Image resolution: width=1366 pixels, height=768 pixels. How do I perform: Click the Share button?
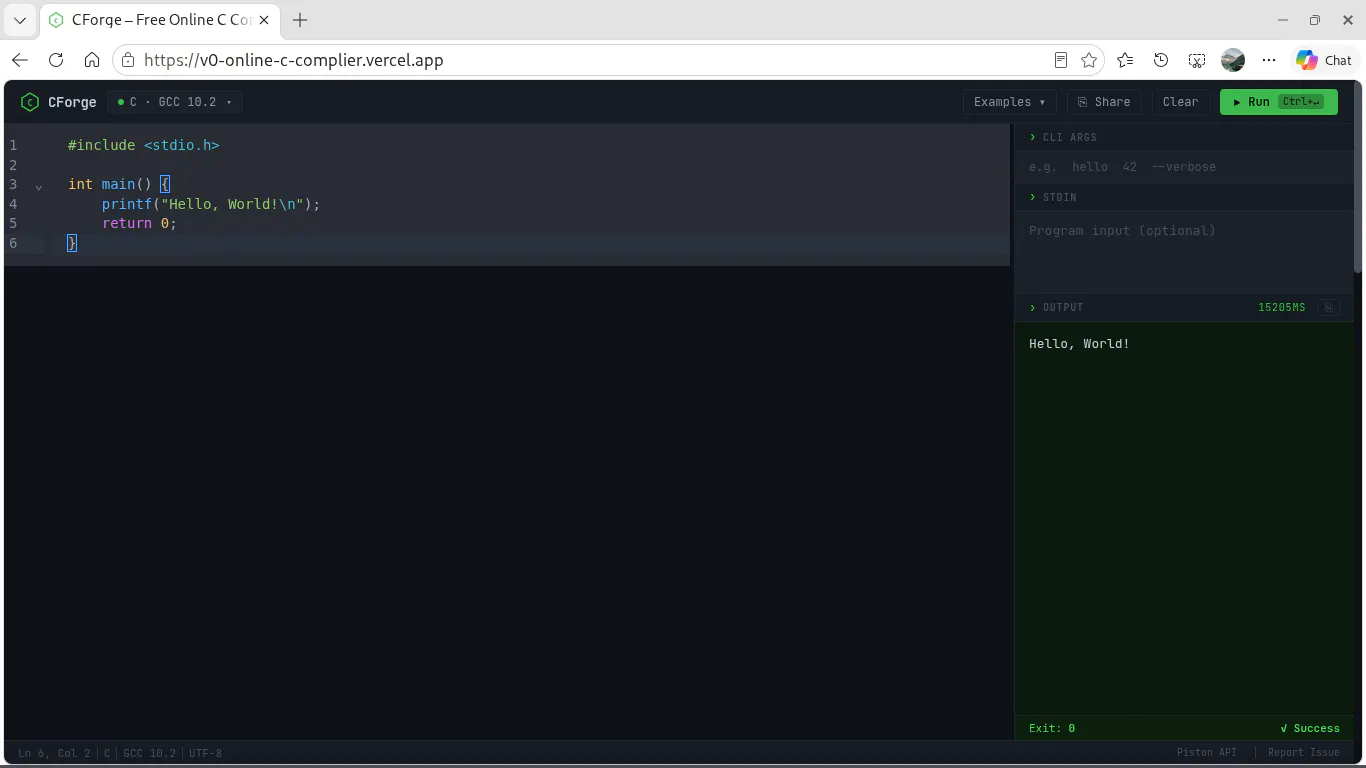(1104, 102)
